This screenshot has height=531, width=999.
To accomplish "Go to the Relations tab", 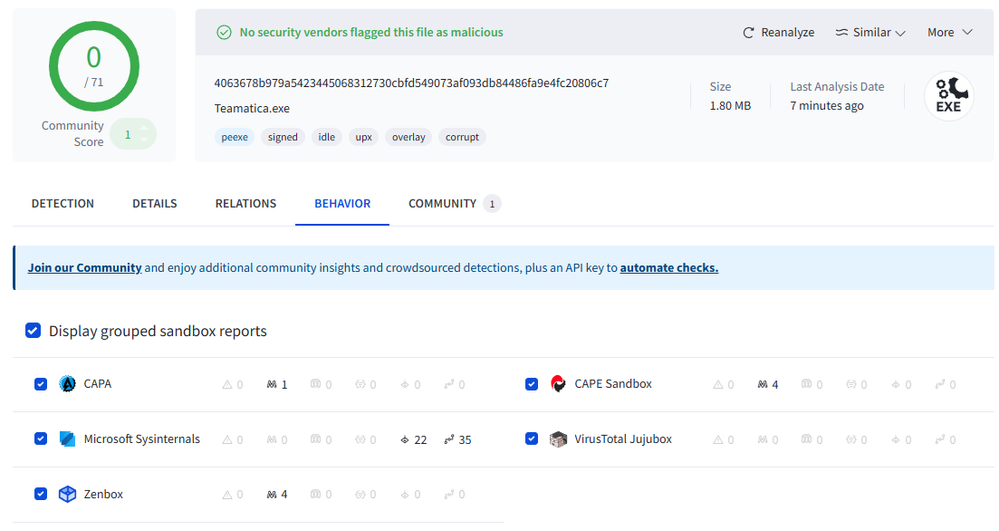I will tap(245, 203).
